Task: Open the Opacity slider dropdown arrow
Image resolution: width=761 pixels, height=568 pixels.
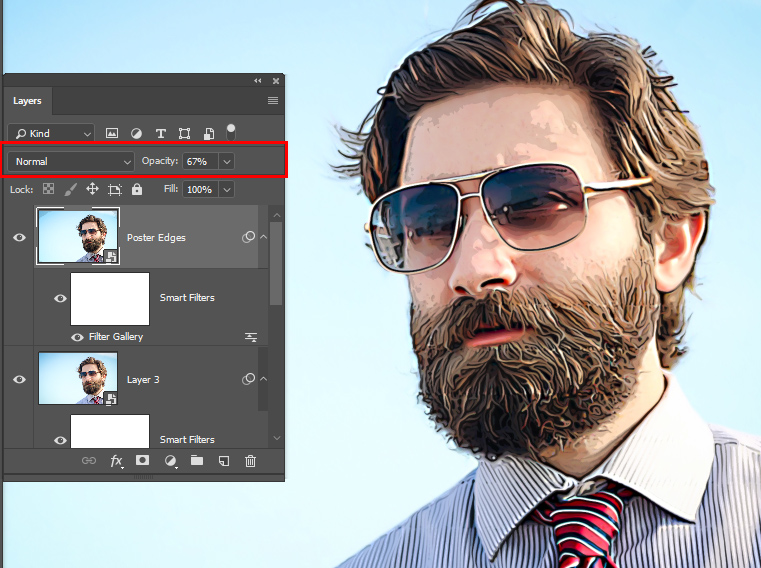Action: coord(227,162)
